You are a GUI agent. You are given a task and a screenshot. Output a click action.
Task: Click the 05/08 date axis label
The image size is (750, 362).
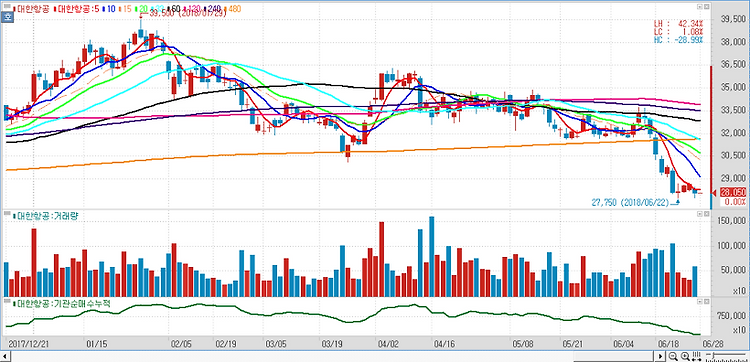click(523, 344)
